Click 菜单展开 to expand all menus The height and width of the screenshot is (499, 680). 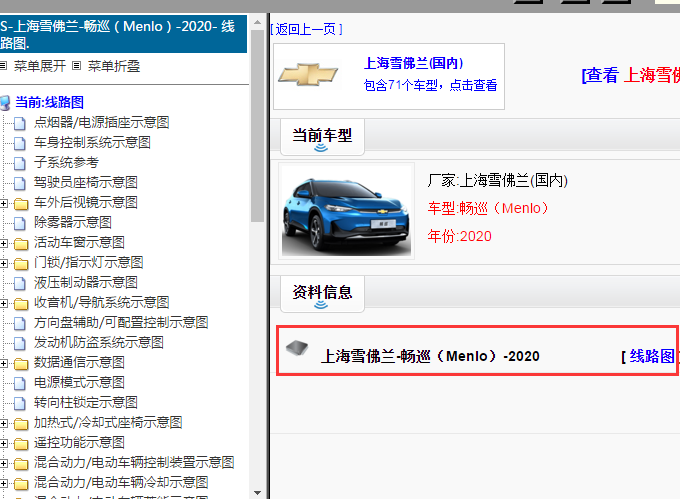pos(40,66)
